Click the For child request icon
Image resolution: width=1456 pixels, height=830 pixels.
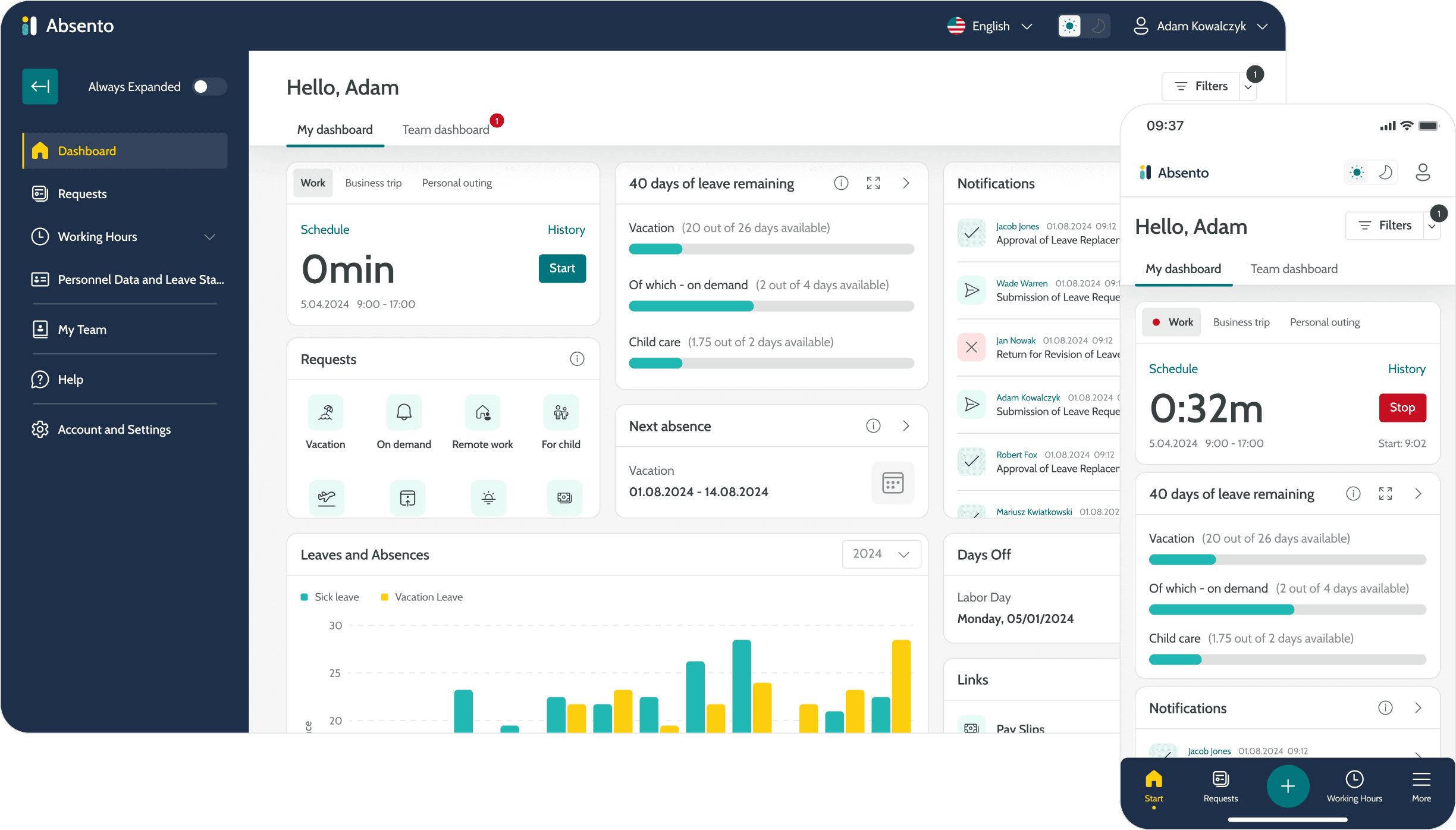click(x=561, y=412)
